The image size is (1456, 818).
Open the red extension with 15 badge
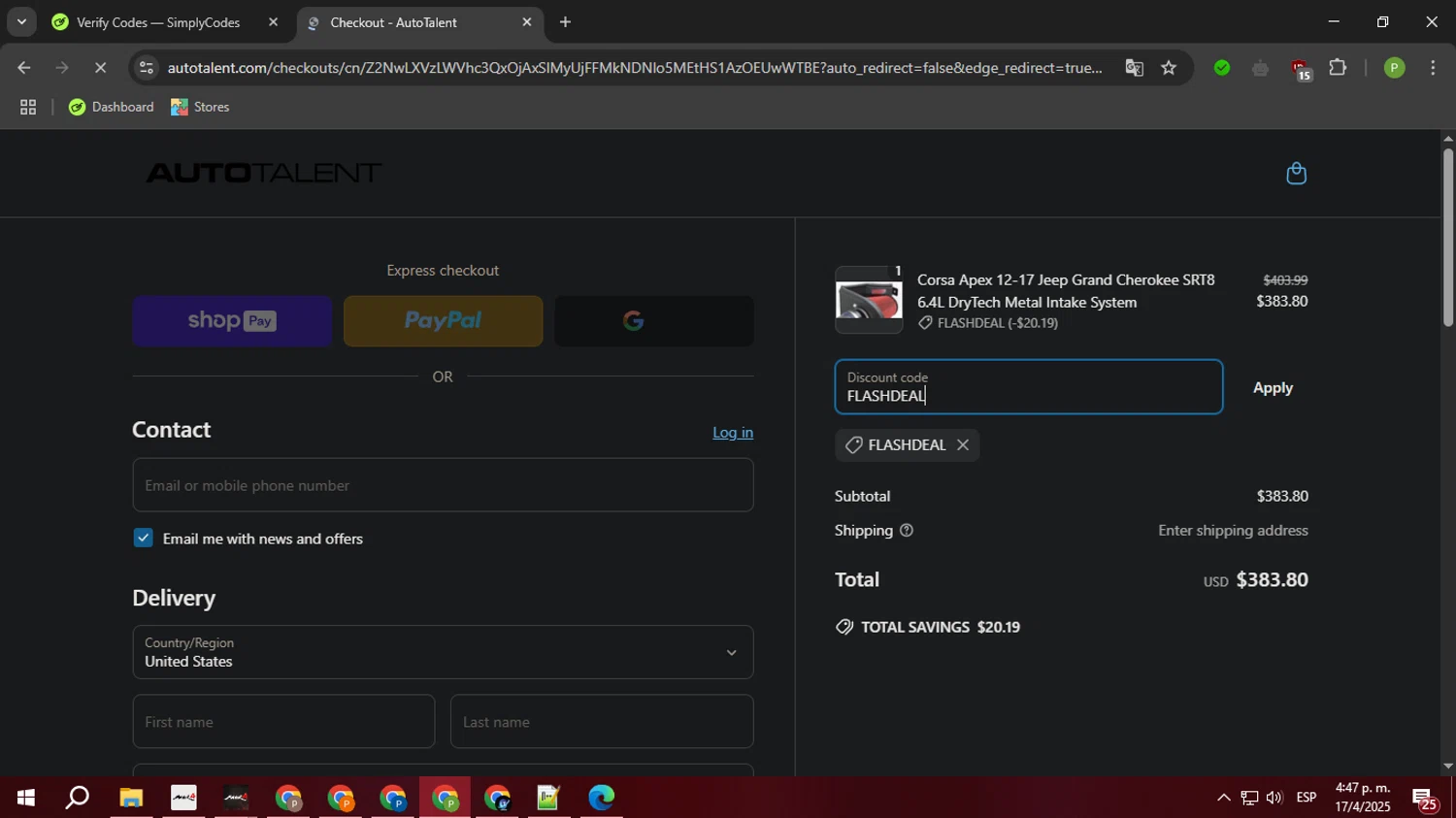click(1301, 69)
